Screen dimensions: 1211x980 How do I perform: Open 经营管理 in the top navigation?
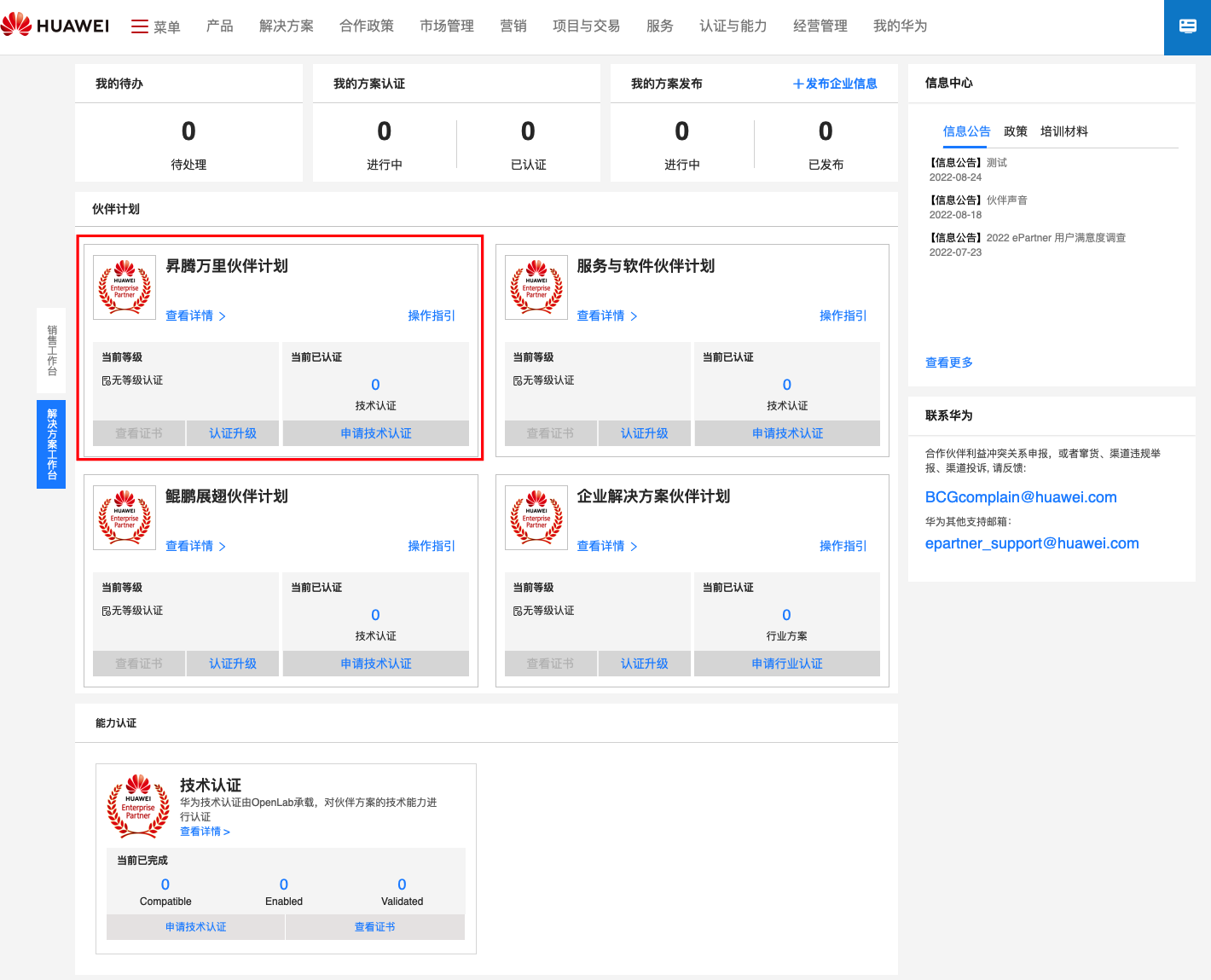[820, 26]
